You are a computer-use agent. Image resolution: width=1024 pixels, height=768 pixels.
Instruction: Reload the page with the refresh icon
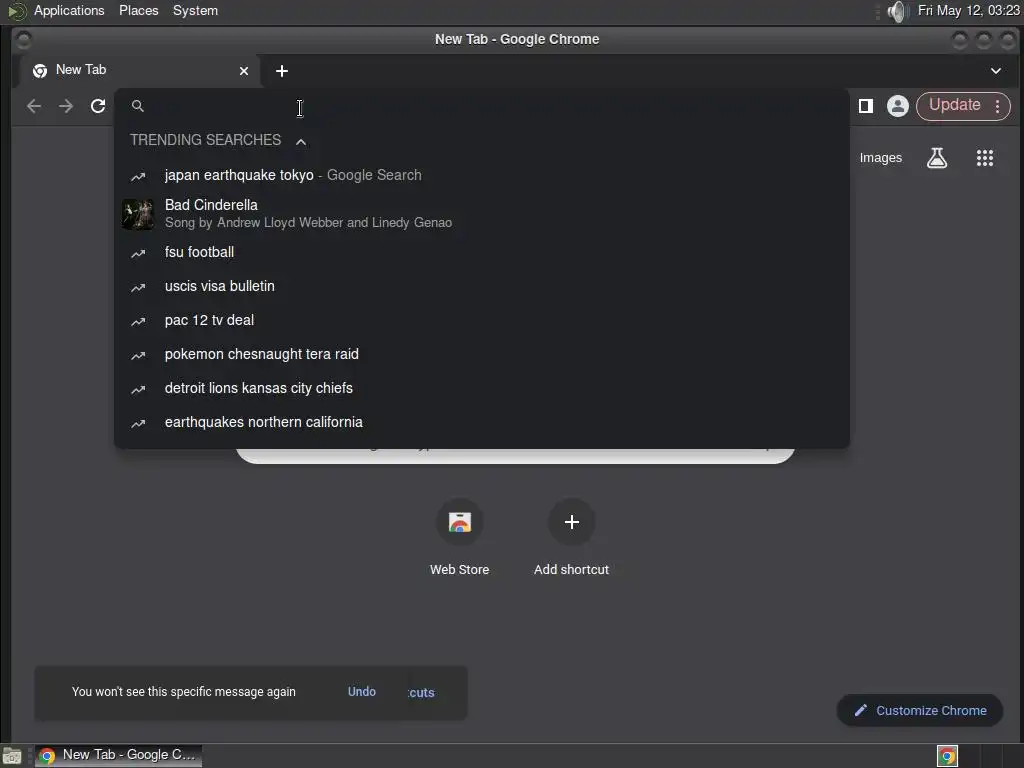coord(98,106)
